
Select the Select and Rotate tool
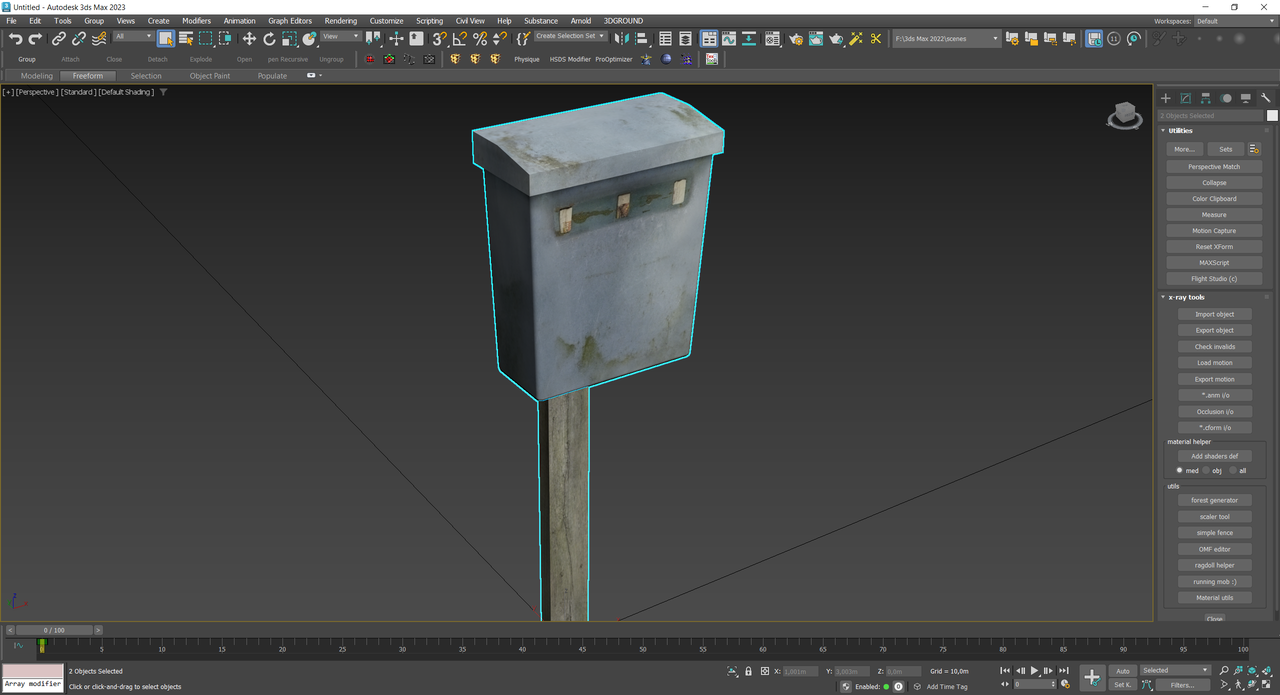click(x=269, y=39)
